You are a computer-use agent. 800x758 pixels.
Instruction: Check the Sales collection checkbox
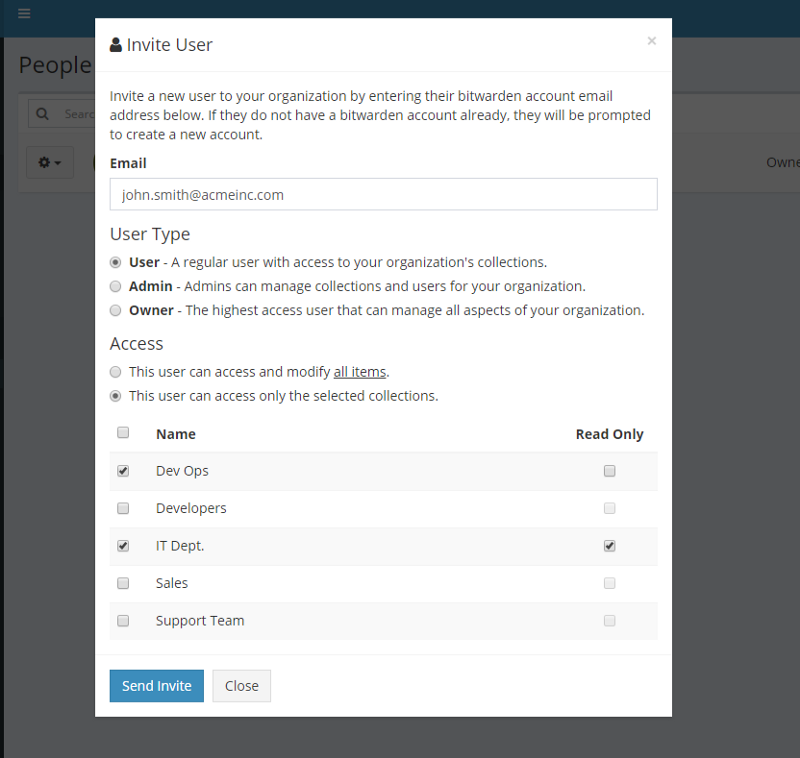(123, 583)
